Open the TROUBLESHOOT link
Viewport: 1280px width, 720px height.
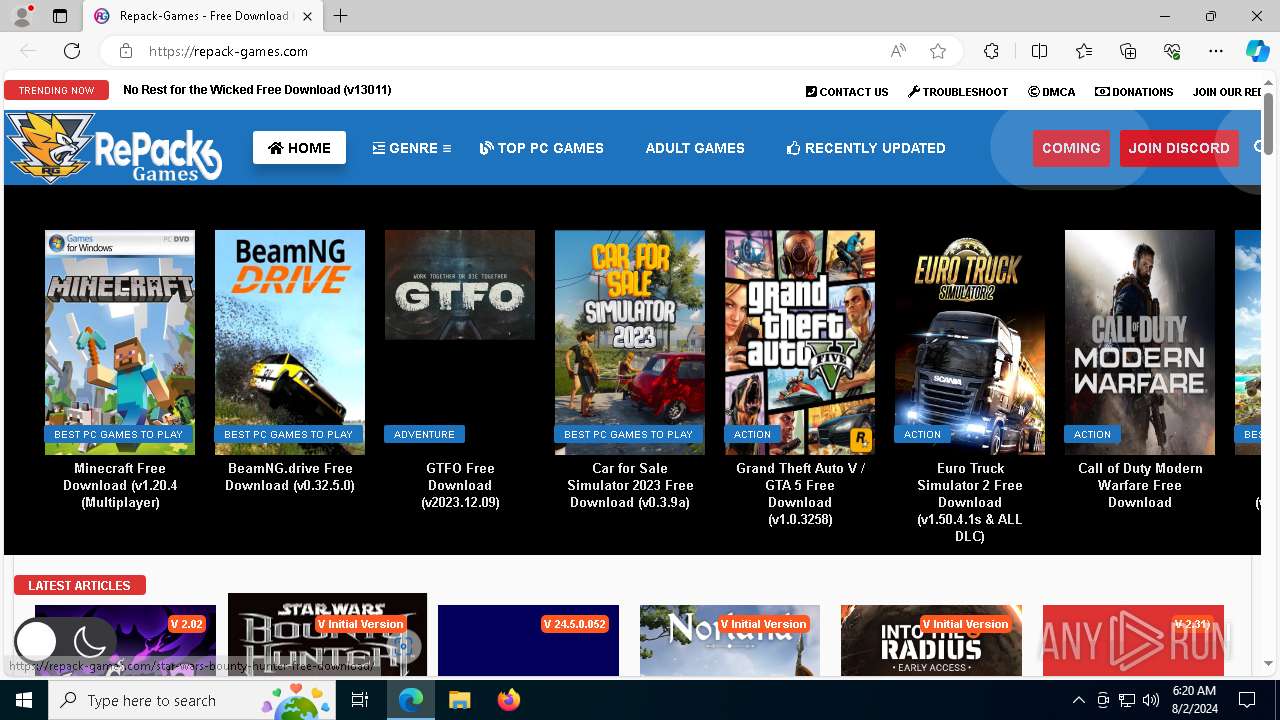(x=958, y=92)
